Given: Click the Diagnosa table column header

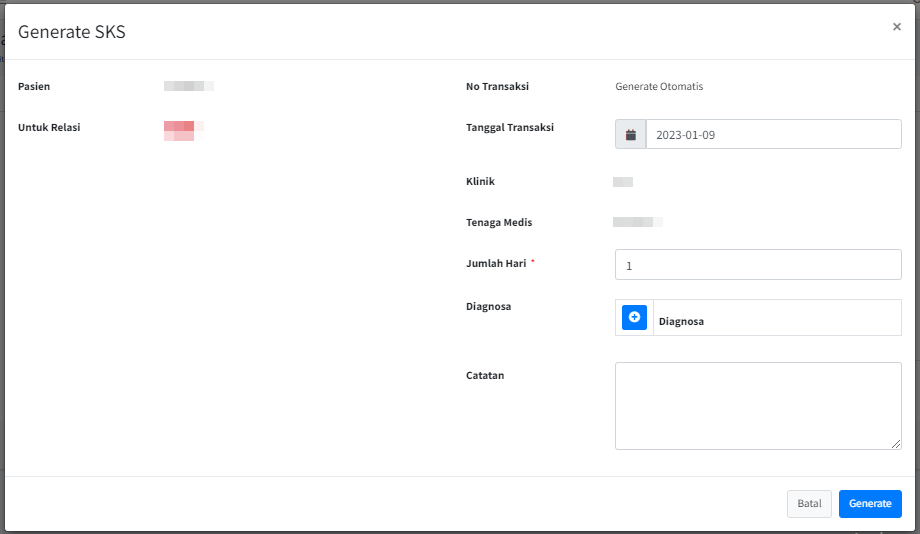Looking at the screenshot, I should click(681, 321).
